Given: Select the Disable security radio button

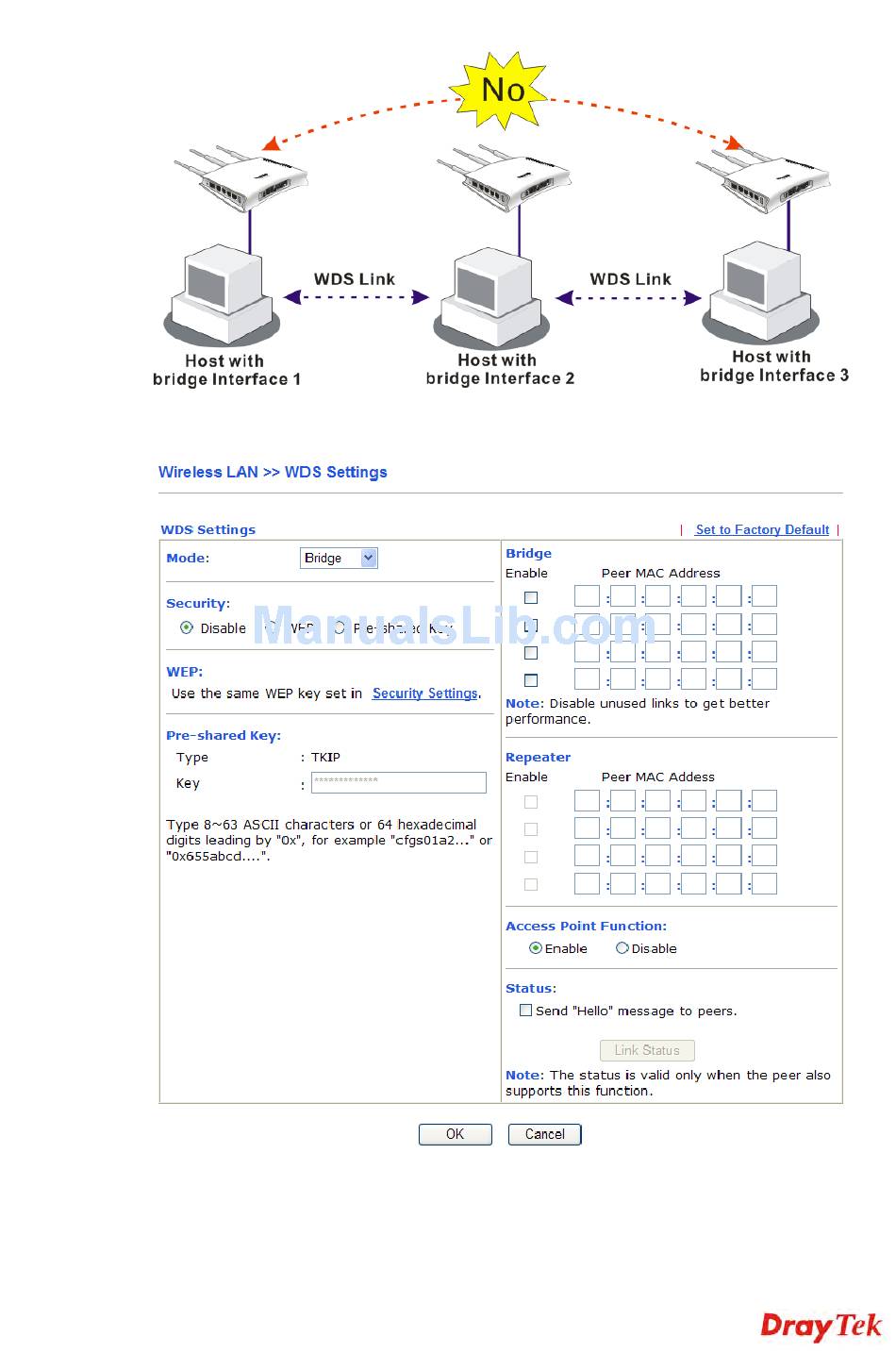Looking at the screenshot, I should tap(187, 627).
